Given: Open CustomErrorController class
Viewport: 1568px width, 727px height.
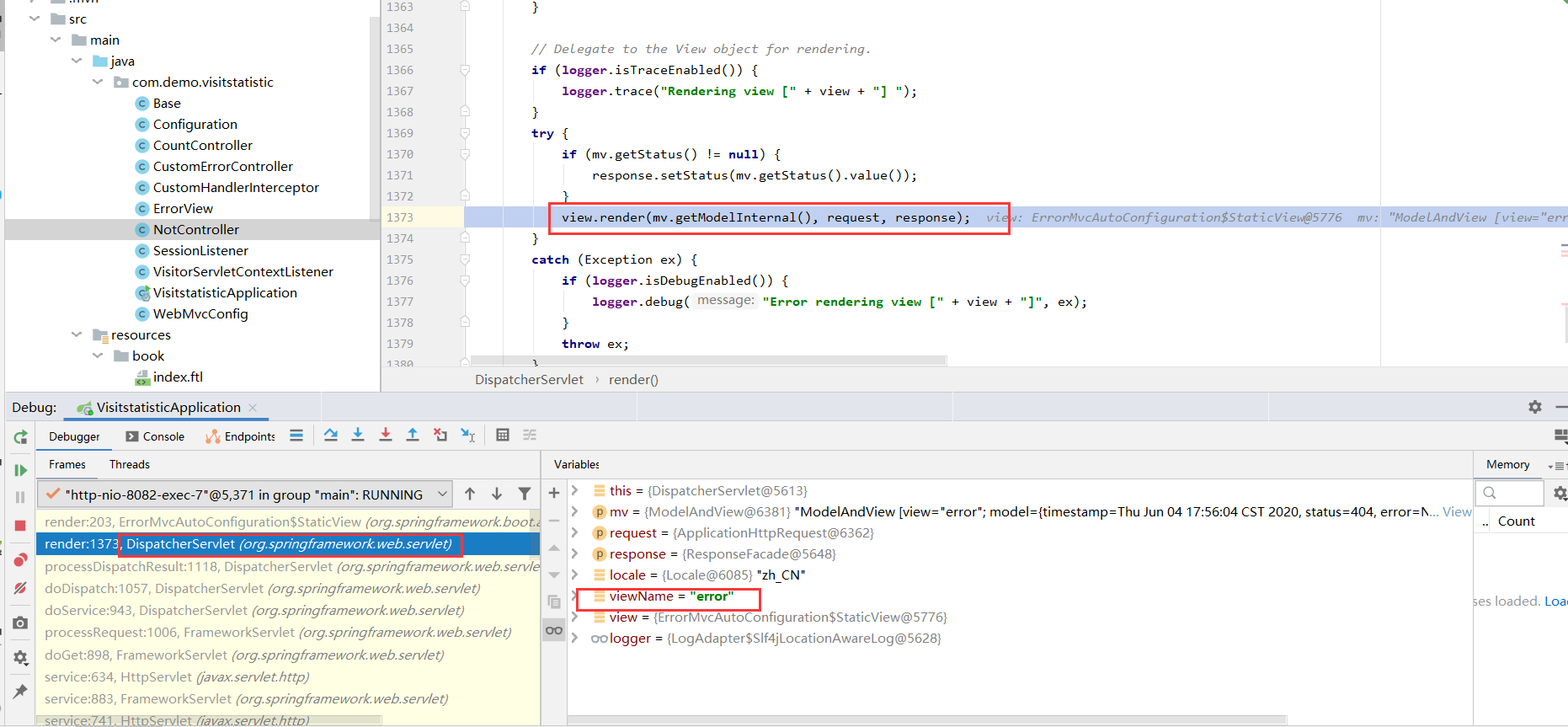Looking at the screenshot, I should 223,166.
